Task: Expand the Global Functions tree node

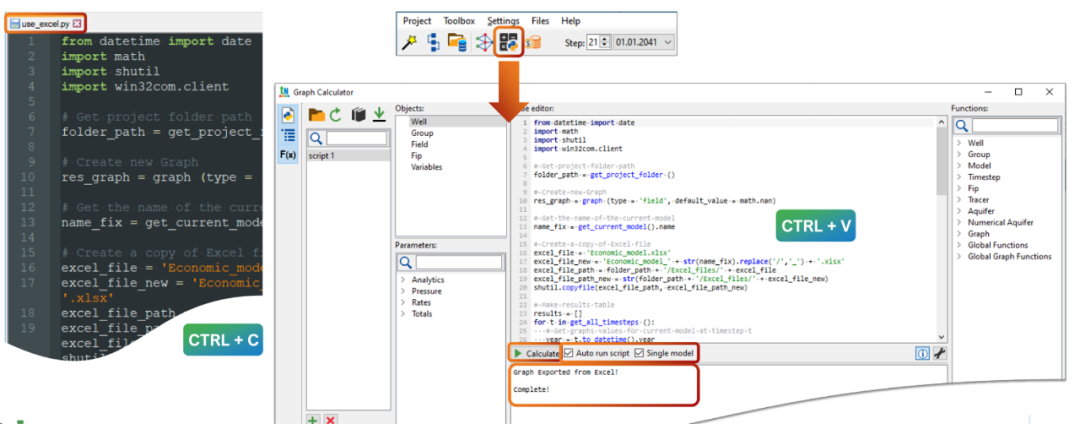Action: pos(959,243)
